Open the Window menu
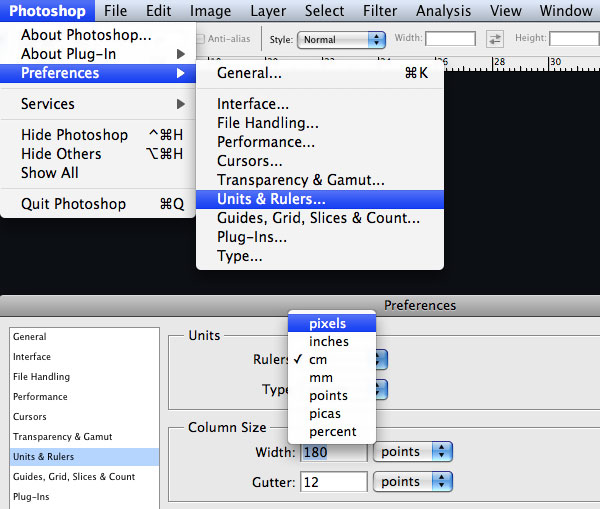Viewport: 600px width, 509px height. (566, 11)
